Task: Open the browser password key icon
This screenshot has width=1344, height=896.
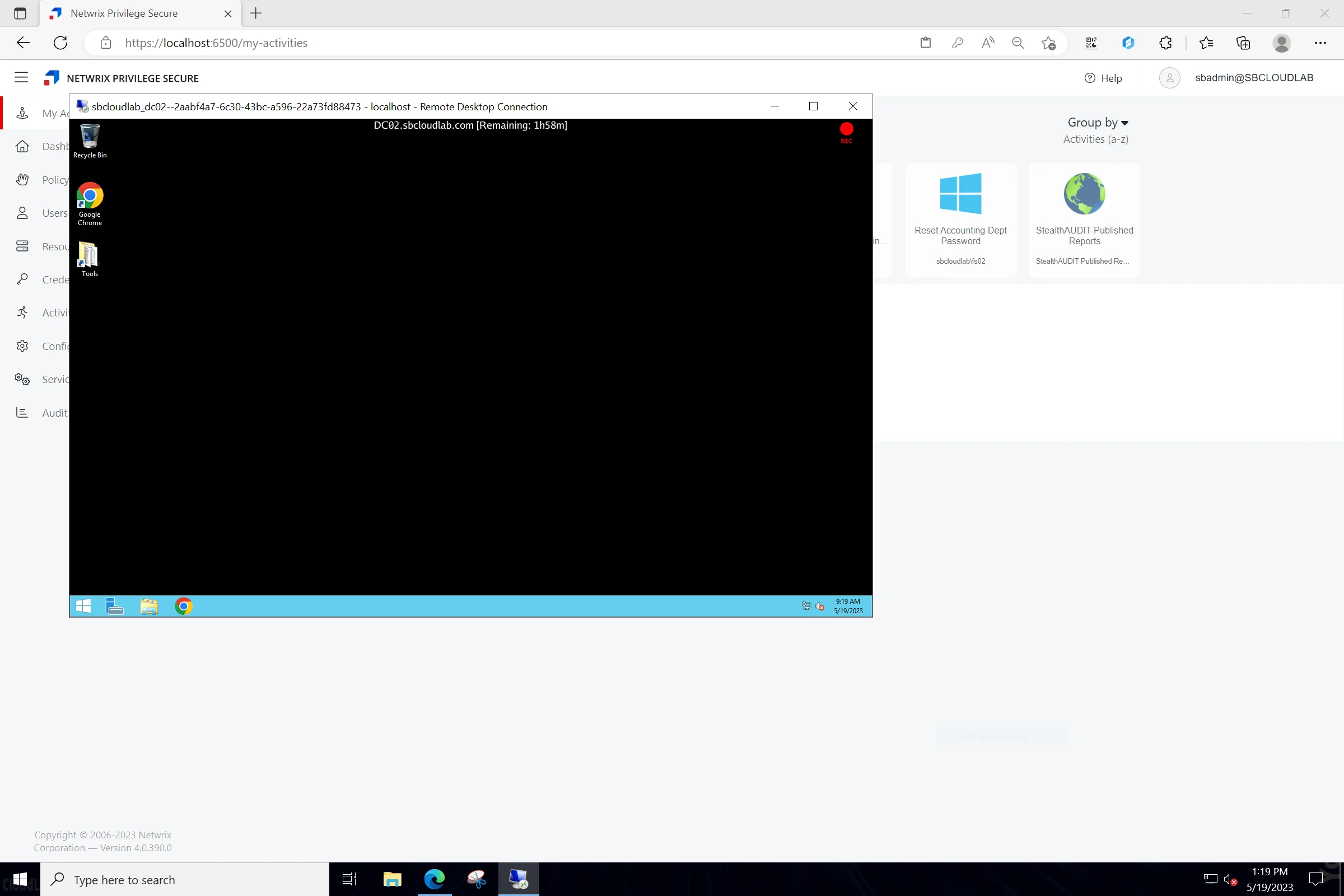Action: click(957, 43)
